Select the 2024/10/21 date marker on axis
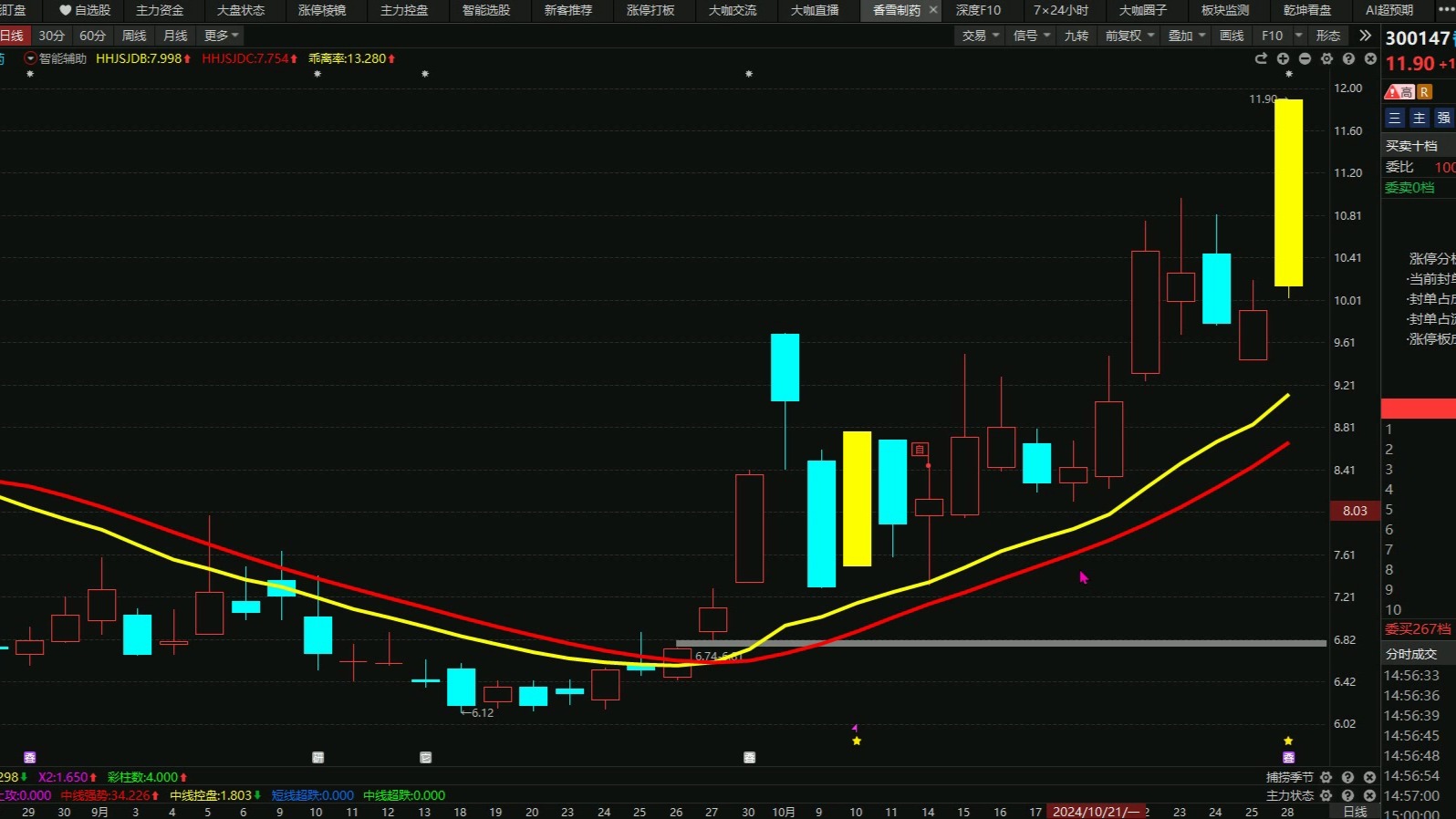1456x819 pixels. point(1095,812)
